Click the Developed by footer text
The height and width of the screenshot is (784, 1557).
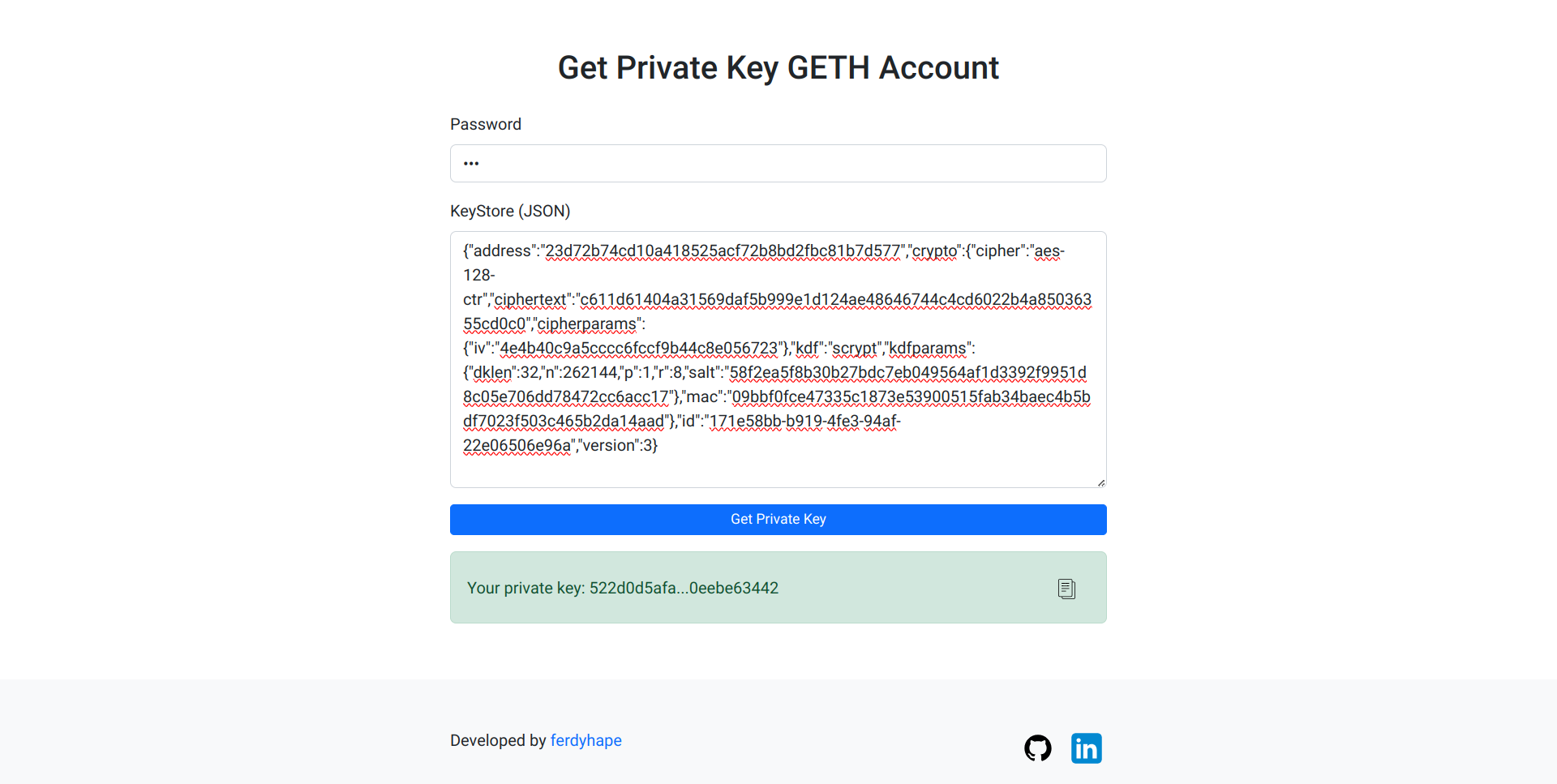pos(498,740)
